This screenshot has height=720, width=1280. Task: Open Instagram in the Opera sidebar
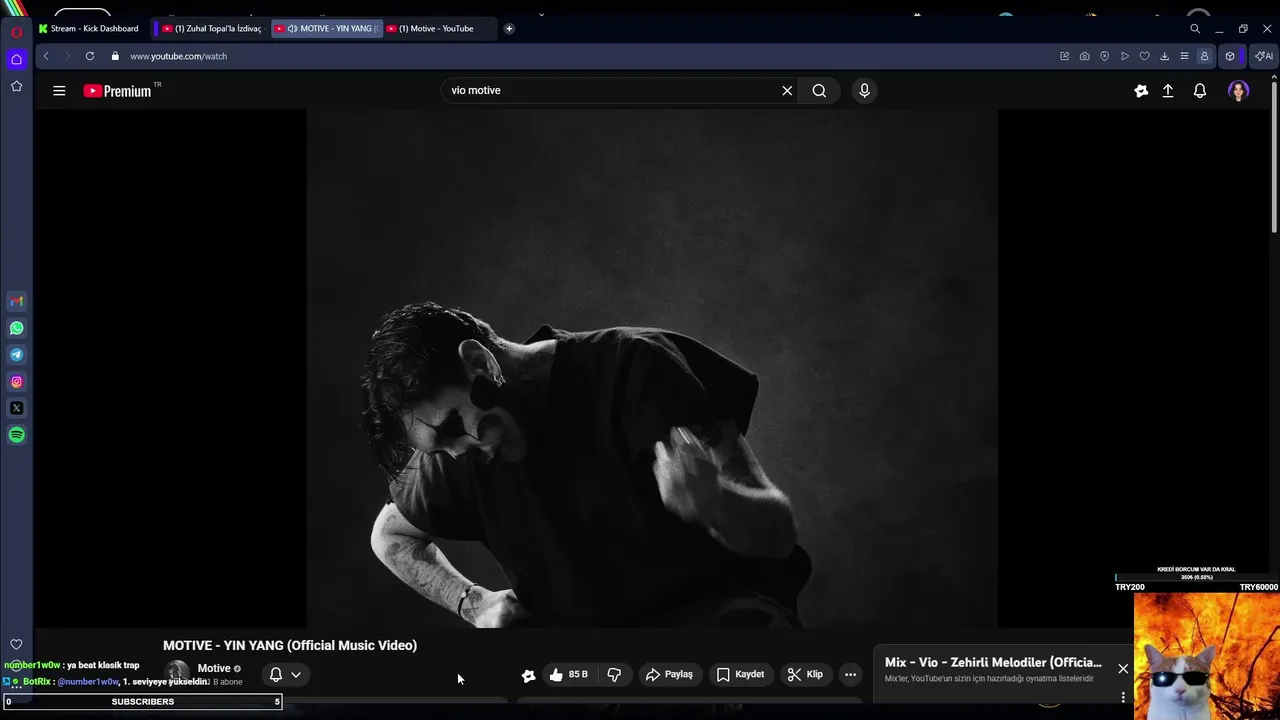[x=16, y=381]
